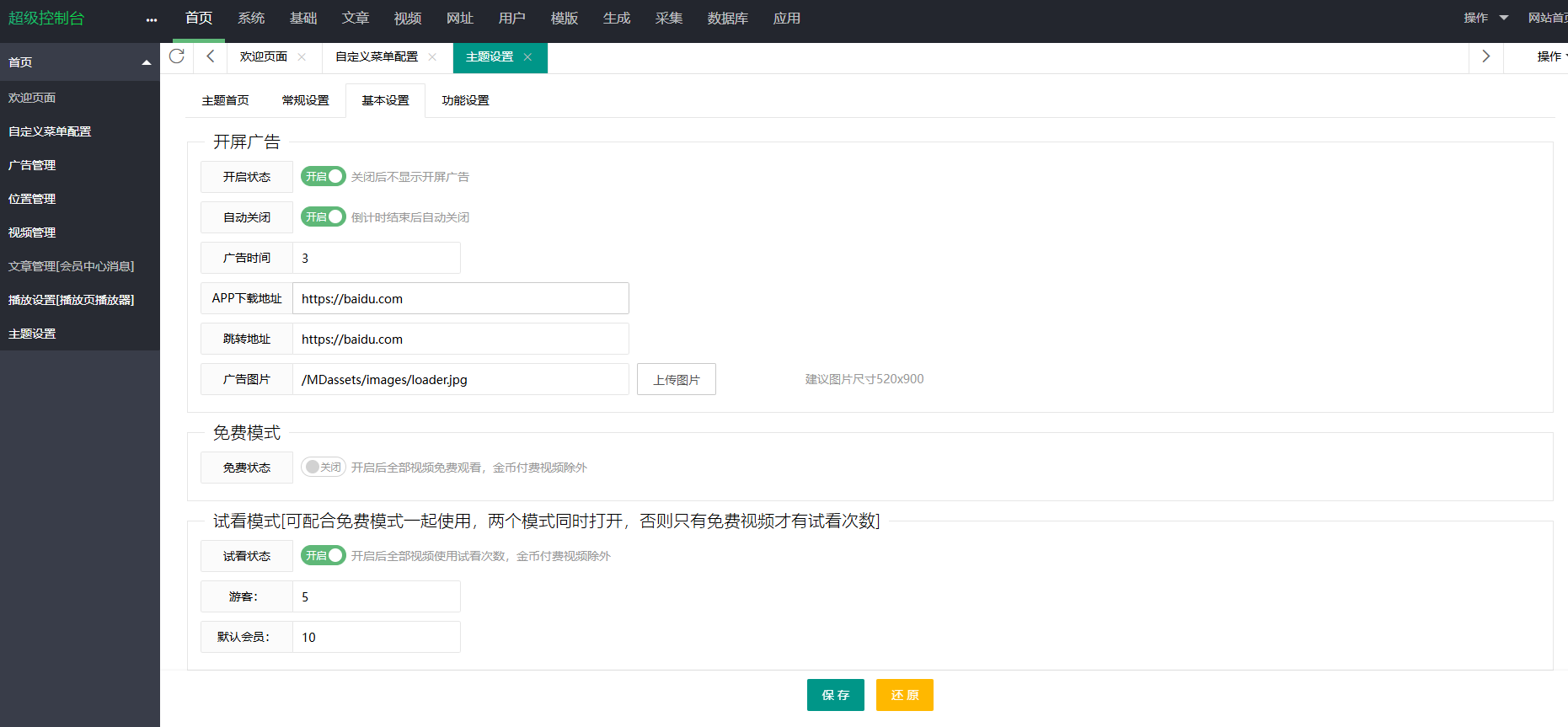Click the 上传图片 button

[676, 380]
